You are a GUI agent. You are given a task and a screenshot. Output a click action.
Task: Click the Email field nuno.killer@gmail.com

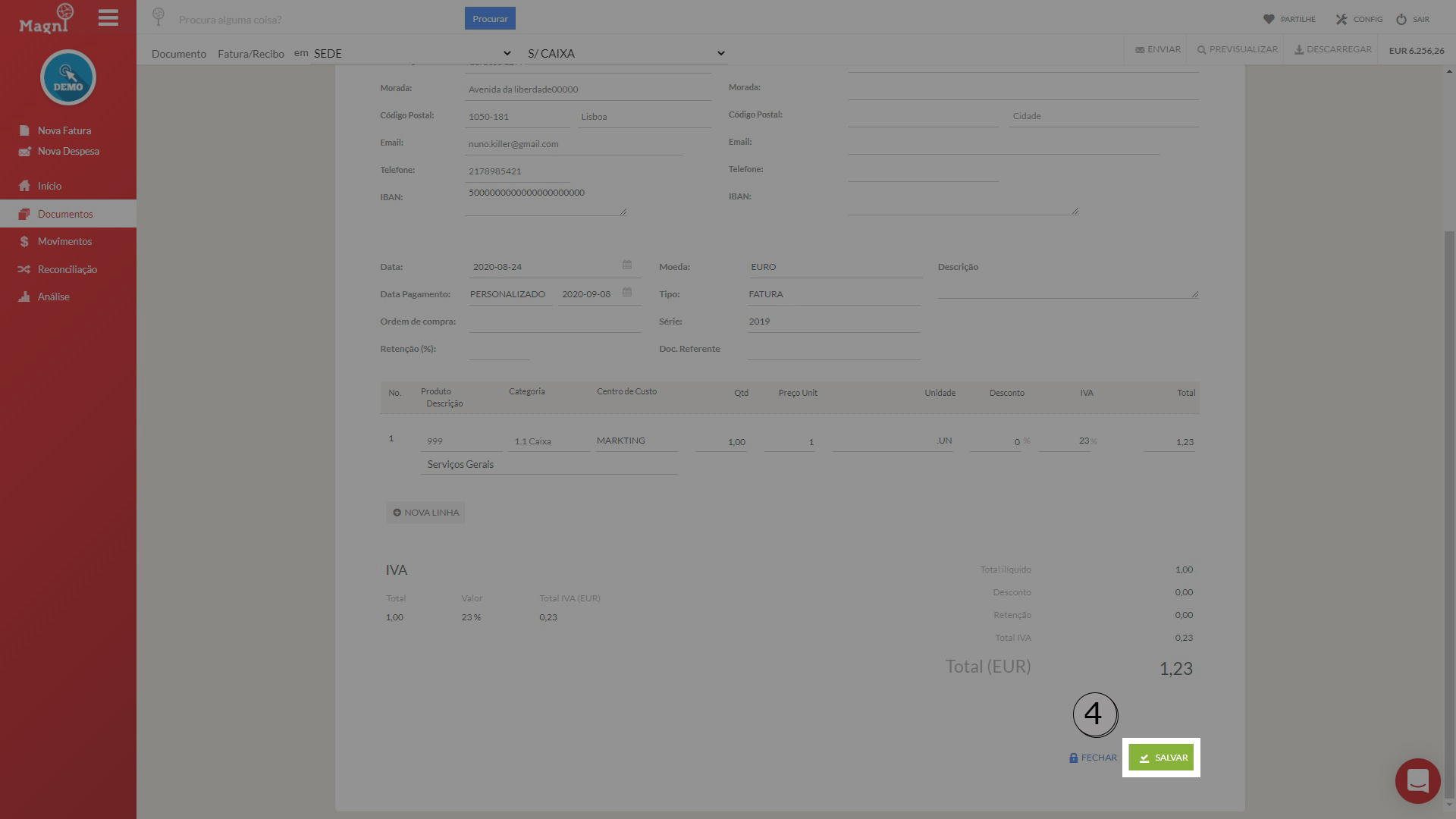pos(574,144)
